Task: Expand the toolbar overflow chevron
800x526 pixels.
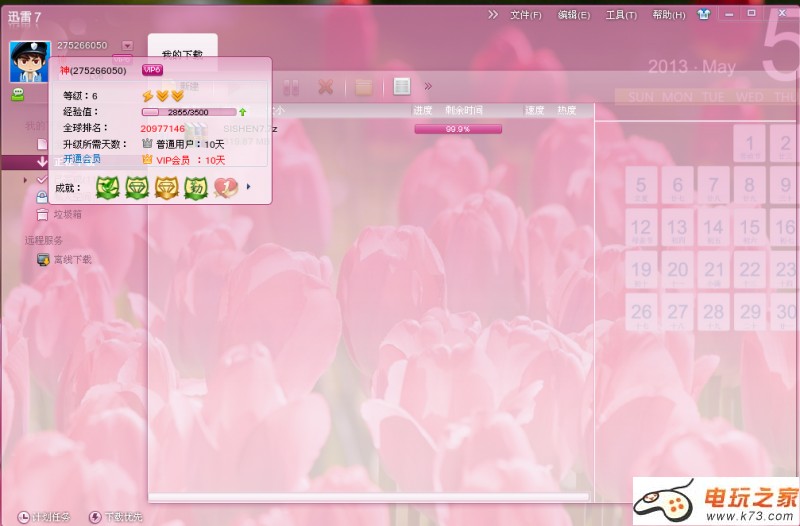Action: [x=428, y=86]
